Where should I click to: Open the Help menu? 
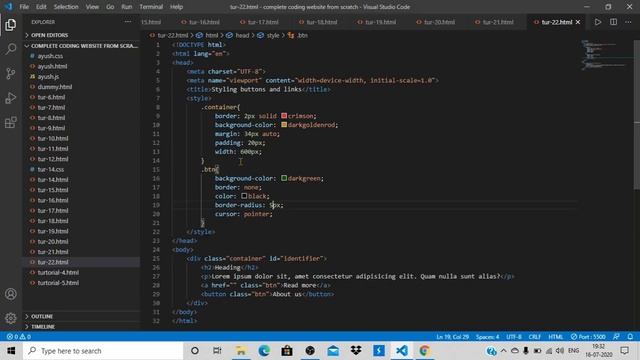point(176,7)
